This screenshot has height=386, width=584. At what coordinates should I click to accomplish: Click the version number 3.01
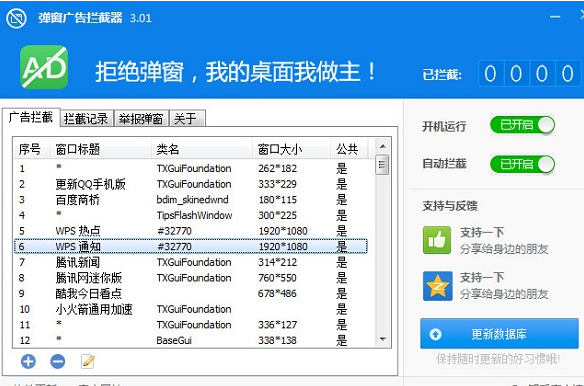tap(140, 18)
